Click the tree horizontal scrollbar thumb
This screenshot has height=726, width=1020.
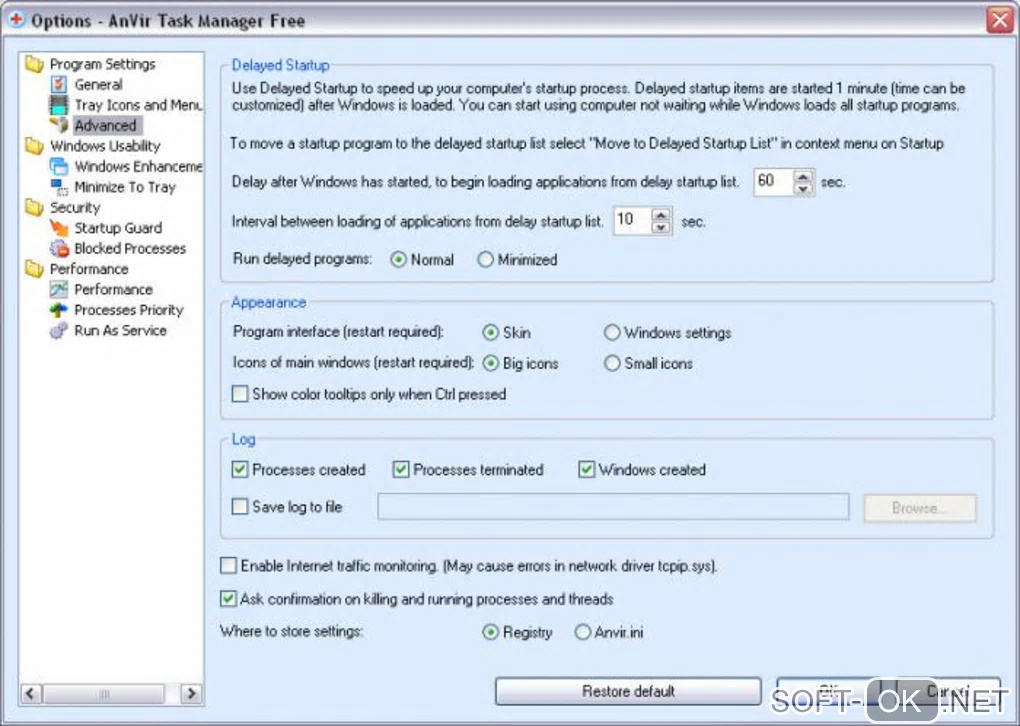(104, 693)
